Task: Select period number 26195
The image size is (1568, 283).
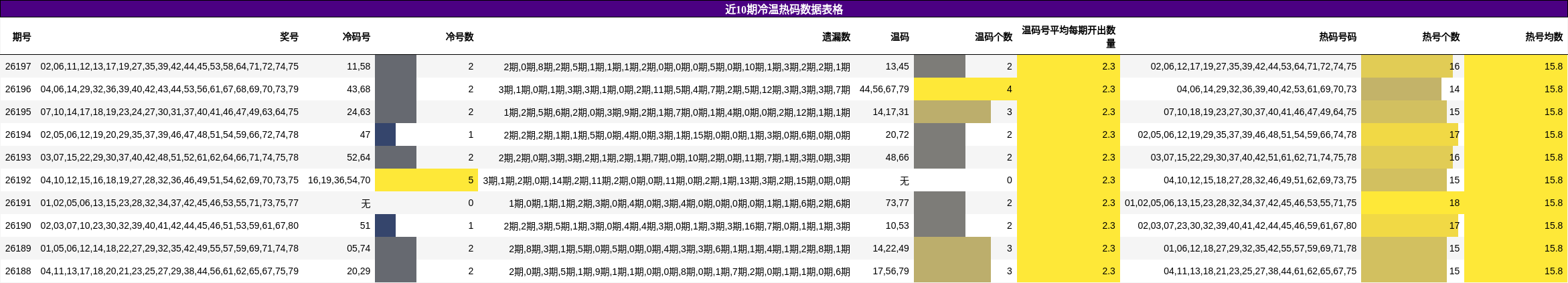Action: pos(18,112)
